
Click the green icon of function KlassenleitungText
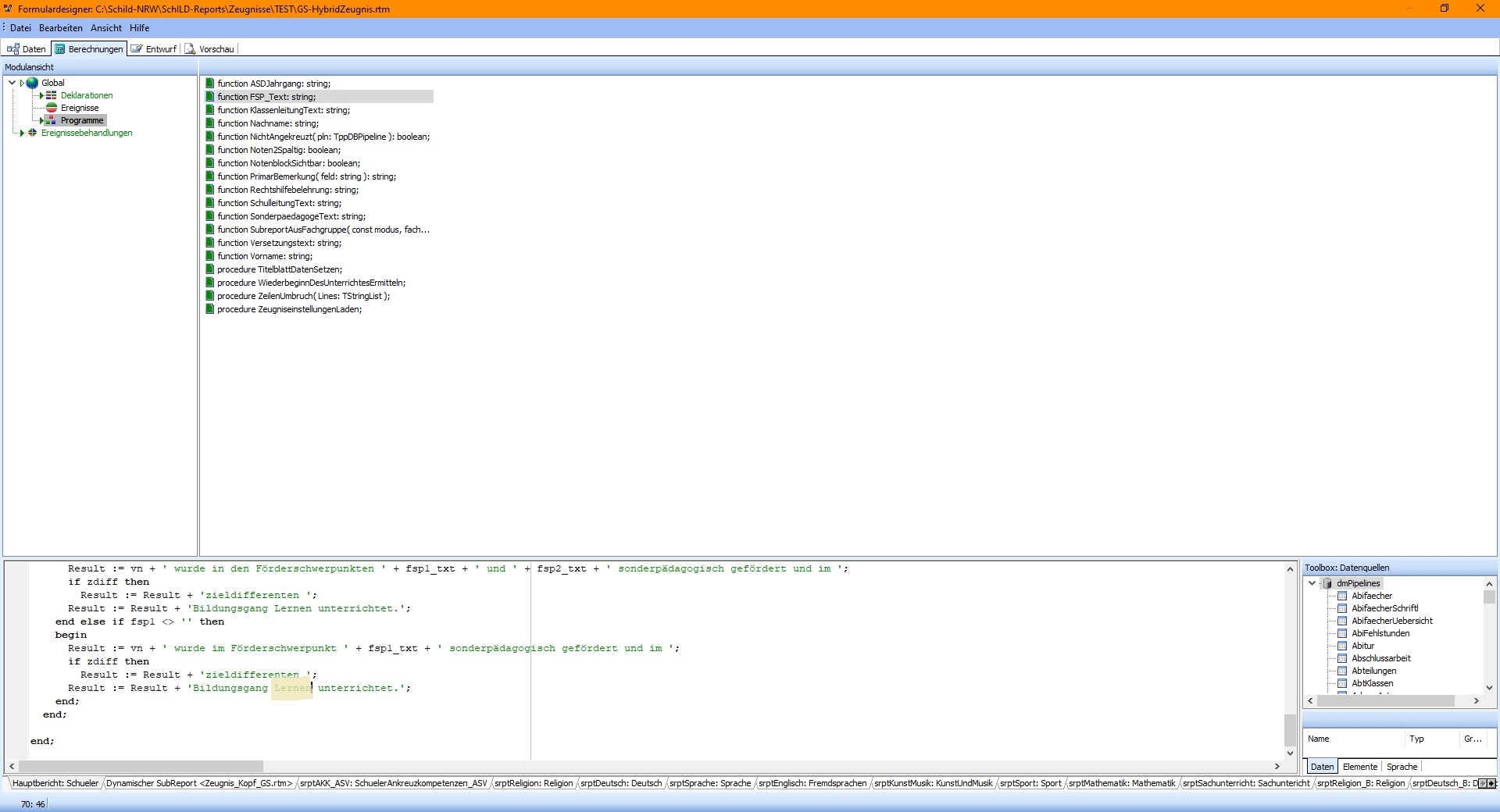[210, 110]
